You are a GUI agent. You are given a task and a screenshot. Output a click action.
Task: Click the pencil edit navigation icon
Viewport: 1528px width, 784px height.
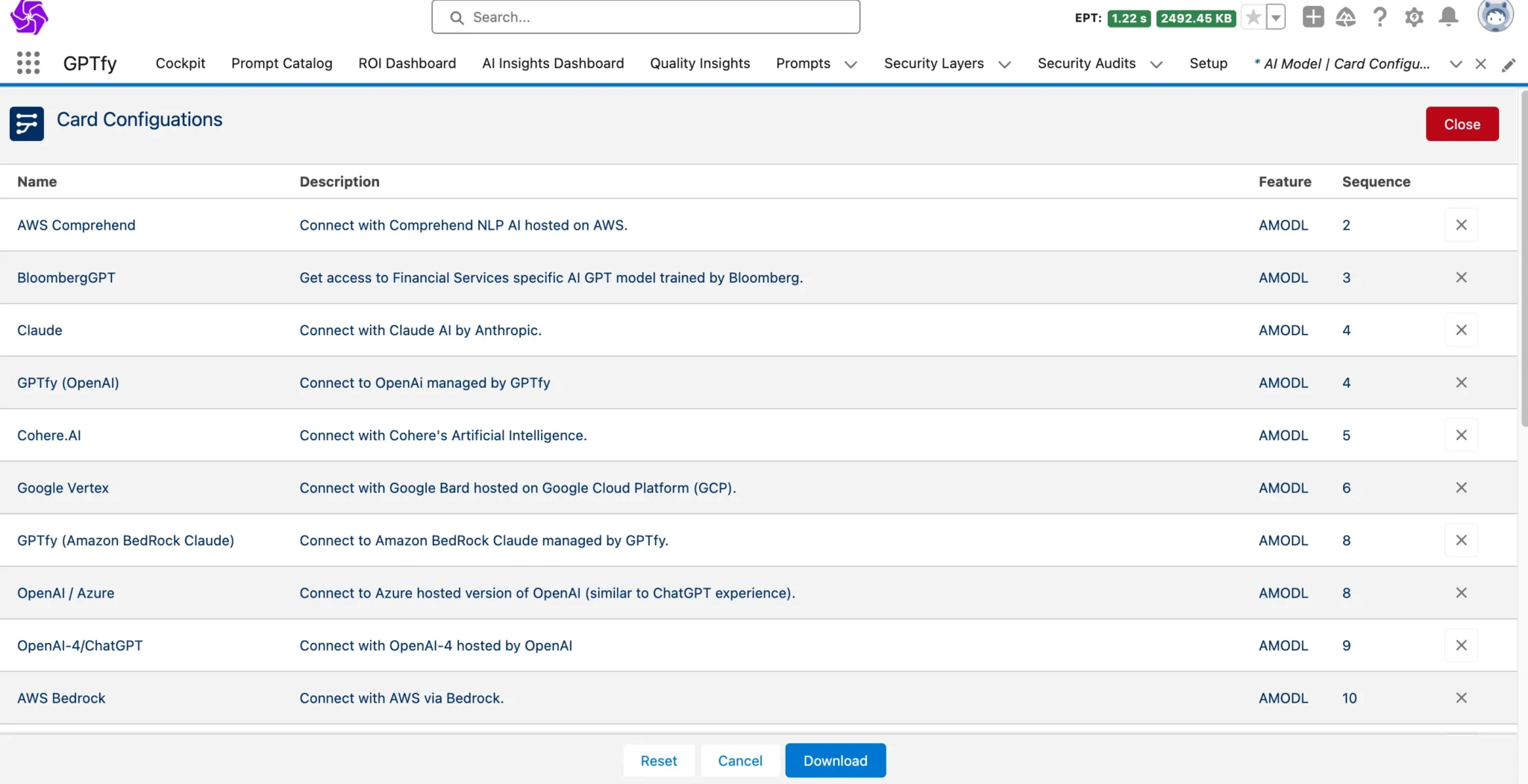pyautogui.click(x=1509, y=64)
